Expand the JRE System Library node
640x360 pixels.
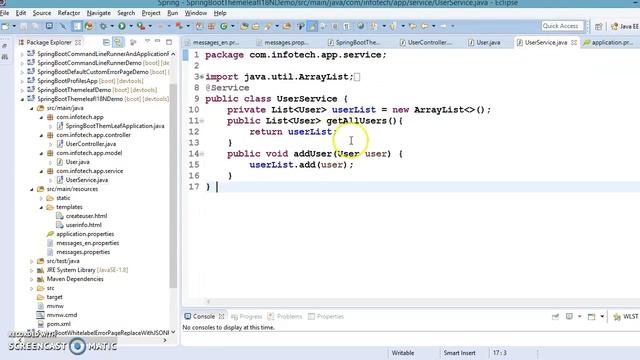point(32,271)
